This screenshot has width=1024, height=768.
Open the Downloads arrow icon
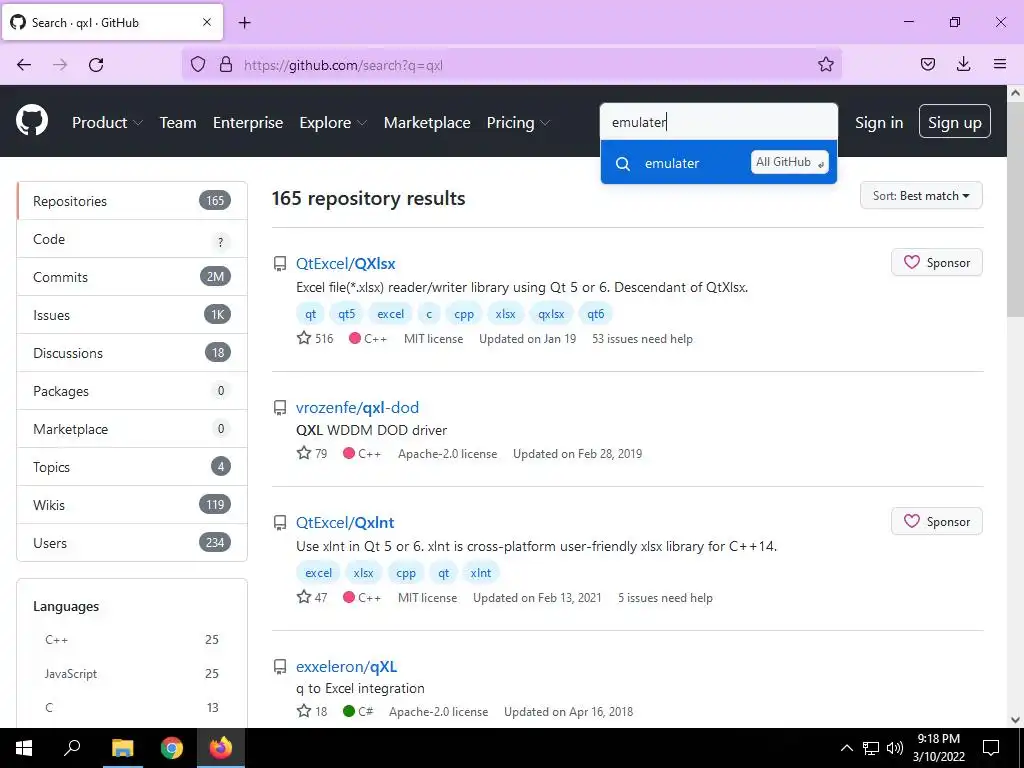pos(963,64)
